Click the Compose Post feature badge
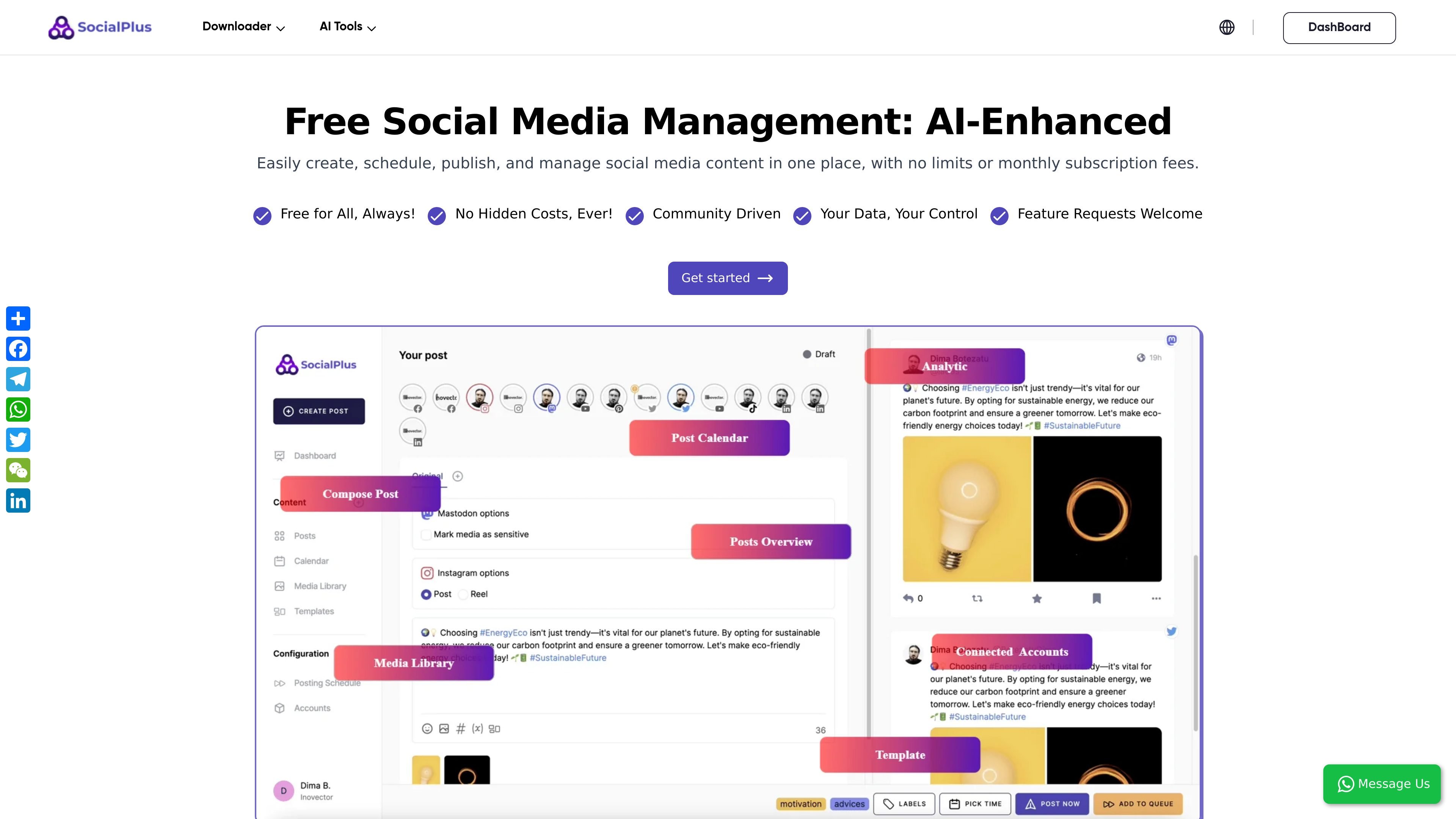The height and width of the screenshot is (819, 1456). coord(360,494)
